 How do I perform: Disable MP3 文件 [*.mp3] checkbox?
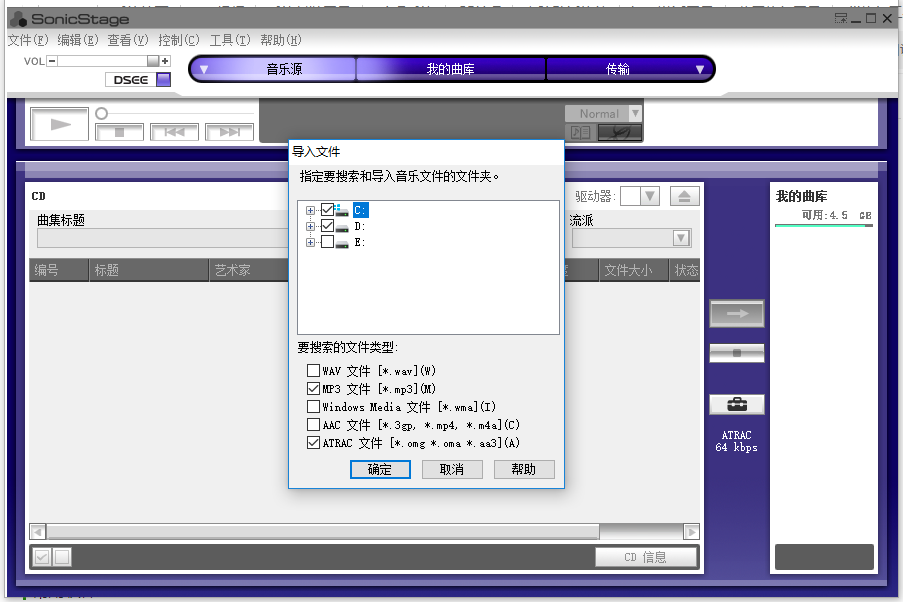click(313, 388)
